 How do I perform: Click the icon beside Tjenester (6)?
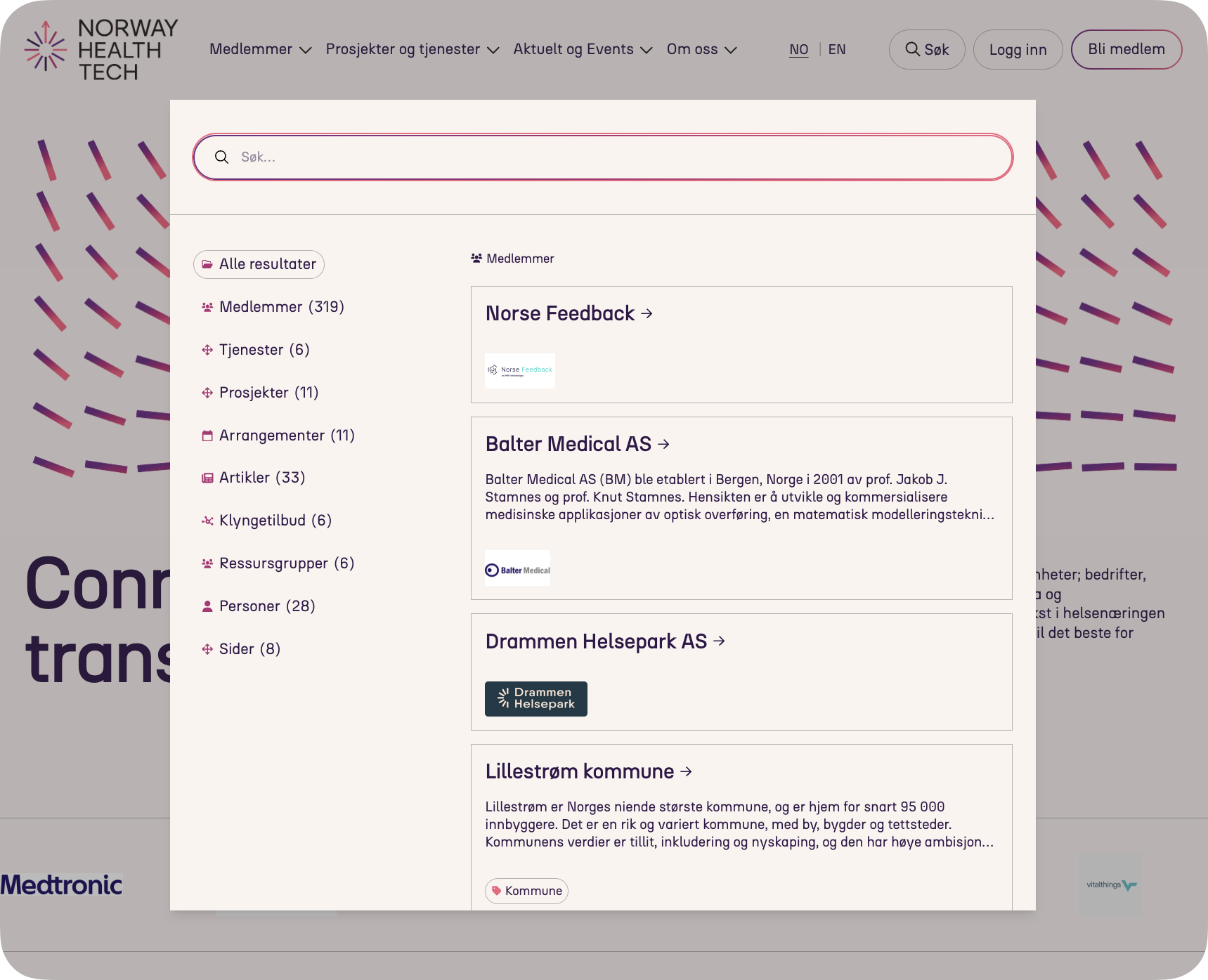207,350
